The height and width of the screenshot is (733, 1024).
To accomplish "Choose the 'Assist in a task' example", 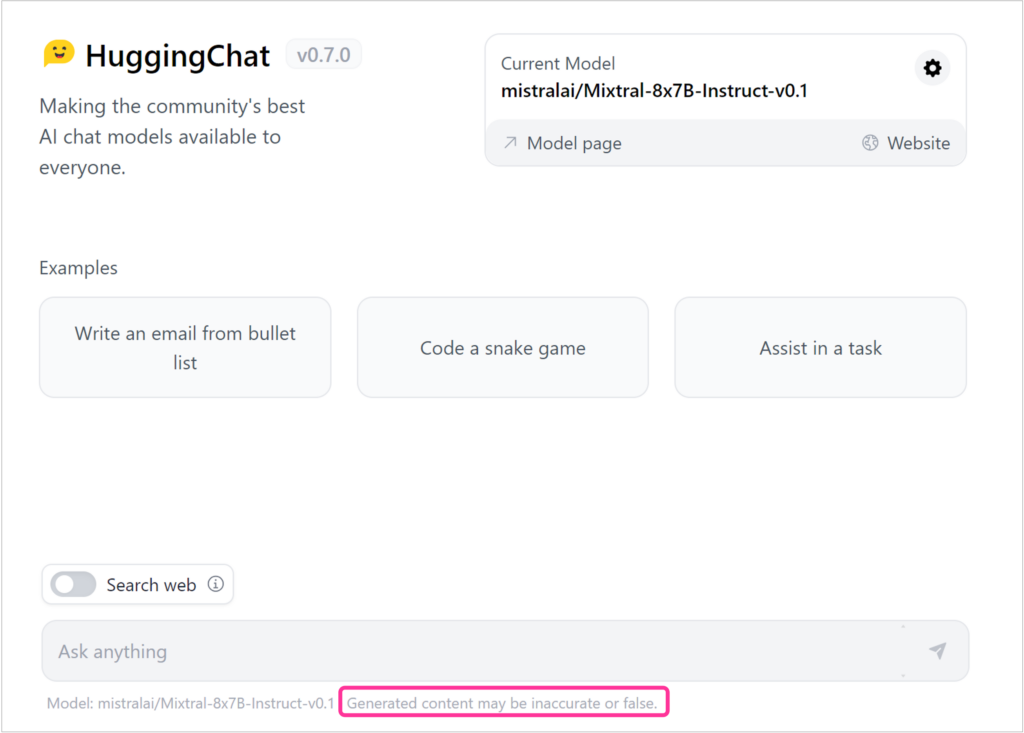I will click(820, 347).
